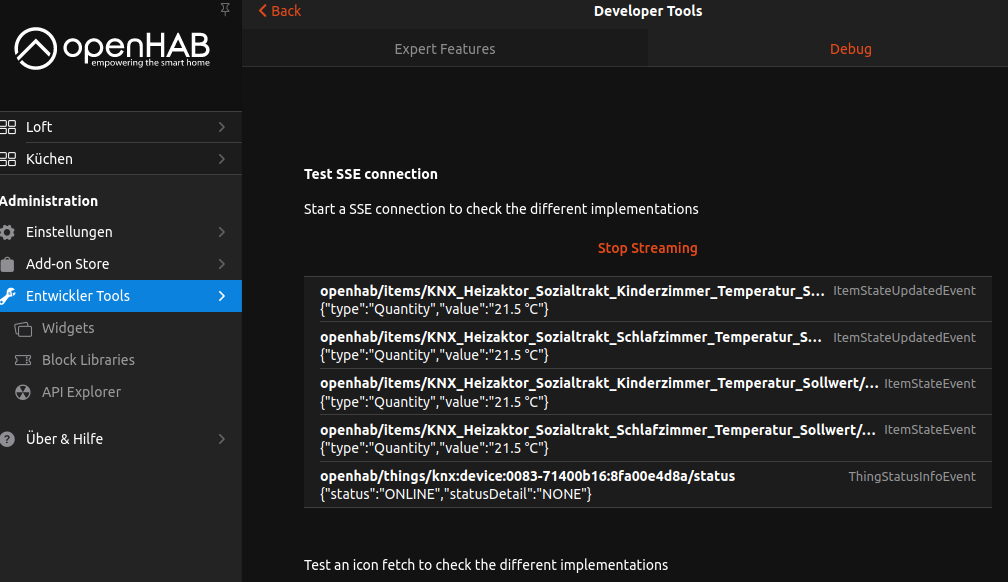This screenshot has height=582, width=1008.
Task: Click the pin icon above the sidebar logo
Action: point(225,9)
